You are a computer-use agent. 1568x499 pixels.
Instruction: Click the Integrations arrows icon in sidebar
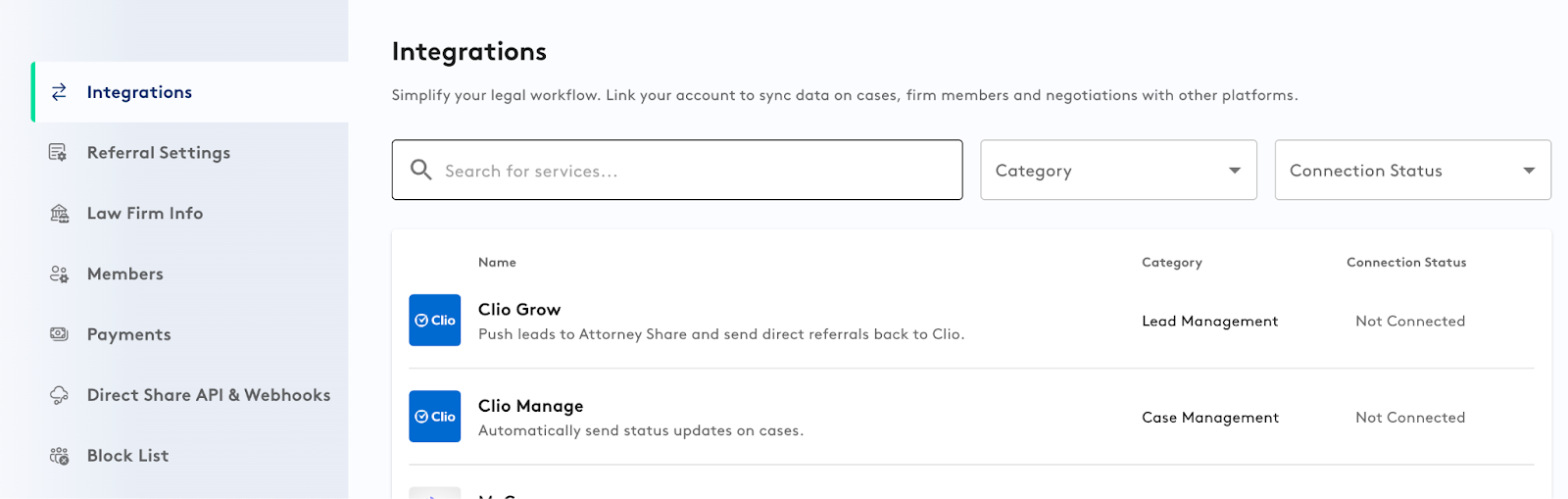pyautogui.click(x=59, y=92)
